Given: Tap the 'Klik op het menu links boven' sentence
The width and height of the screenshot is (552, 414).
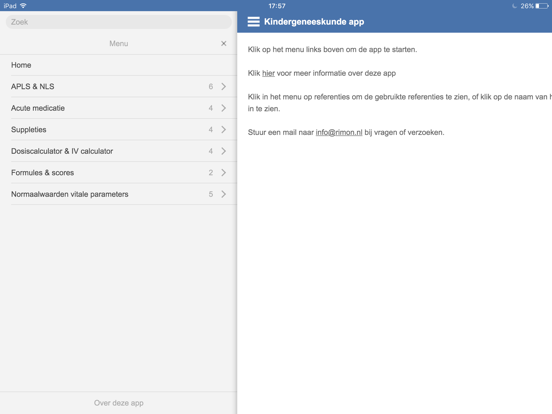Looking at the screenshot, I should point(332,50).
